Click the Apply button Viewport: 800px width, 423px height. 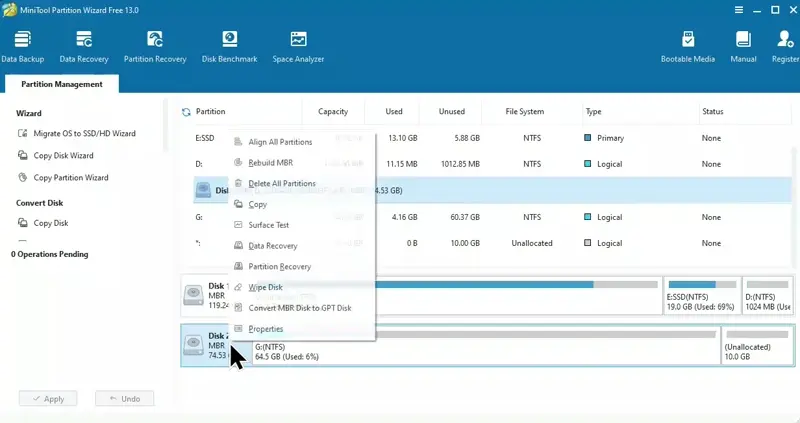48,399
